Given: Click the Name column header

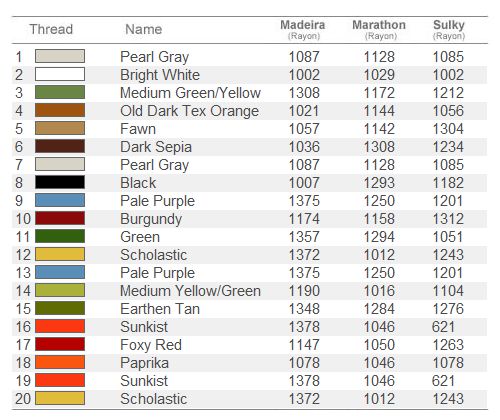Looking at the screenshot, I should pyautogui.click(x=144, y=29).
